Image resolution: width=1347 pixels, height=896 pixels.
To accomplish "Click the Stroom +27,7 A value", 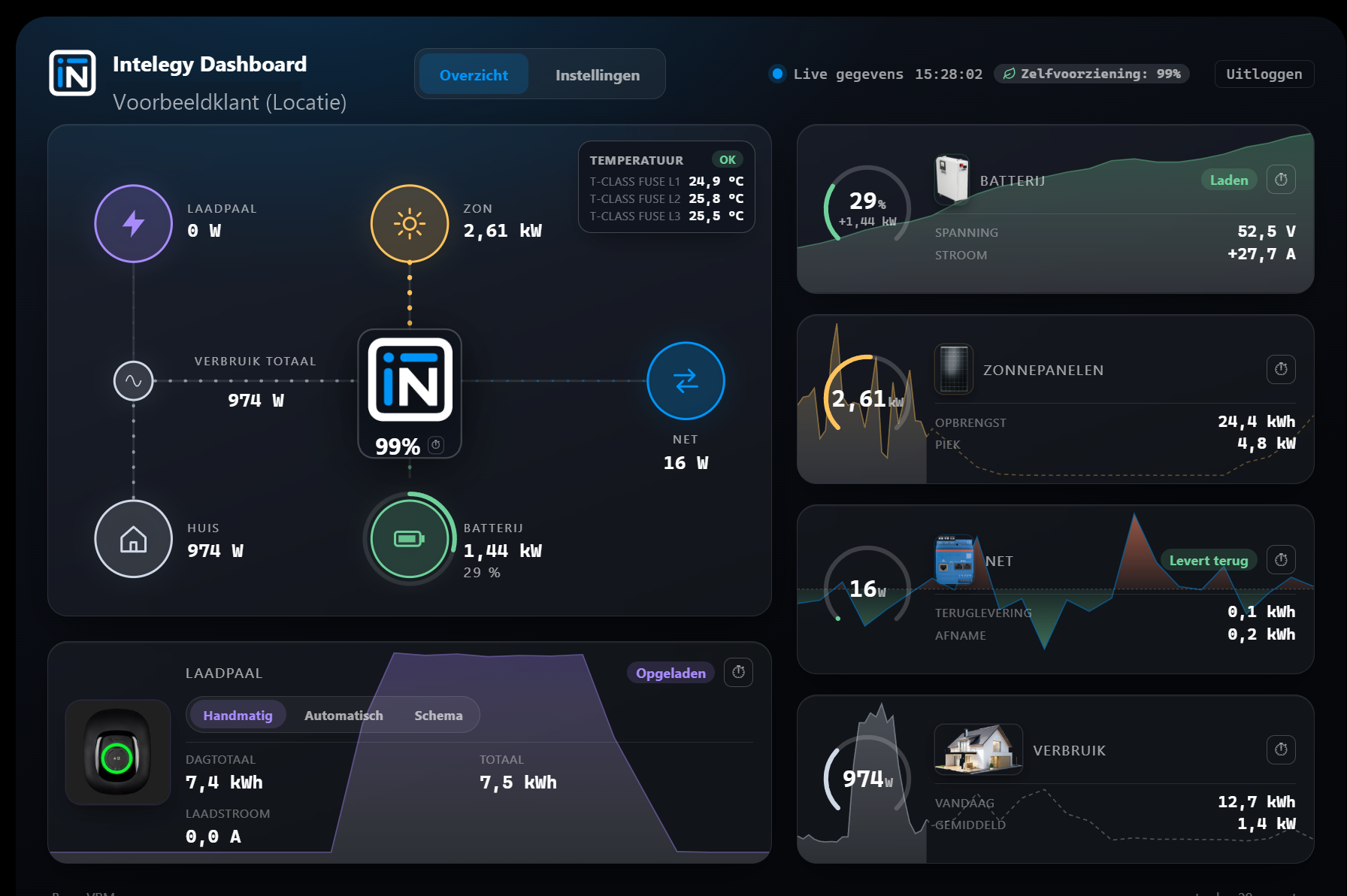I will [x=1261, y=254].
